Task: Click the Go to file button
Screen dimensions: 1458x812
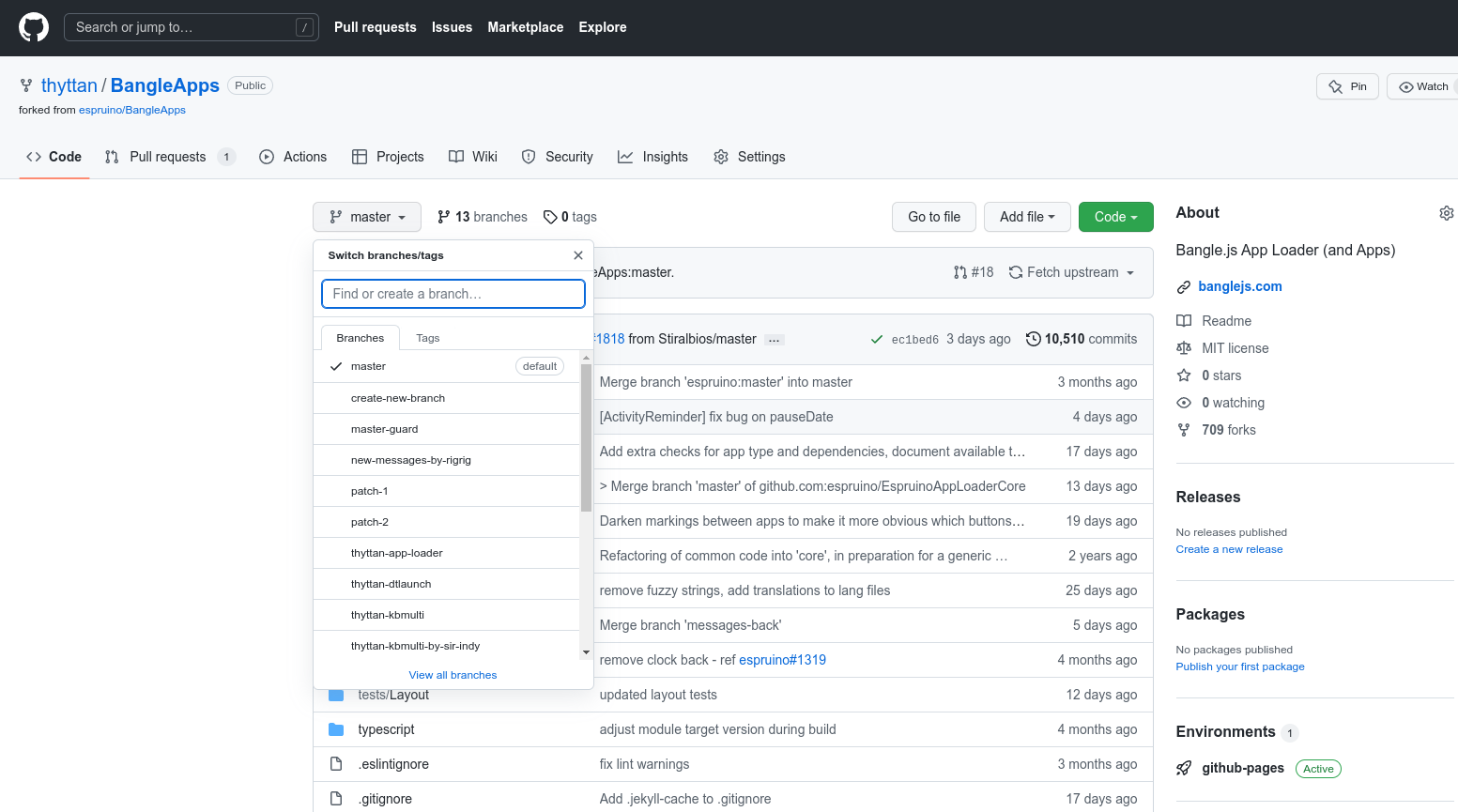Action: point(934,217)
